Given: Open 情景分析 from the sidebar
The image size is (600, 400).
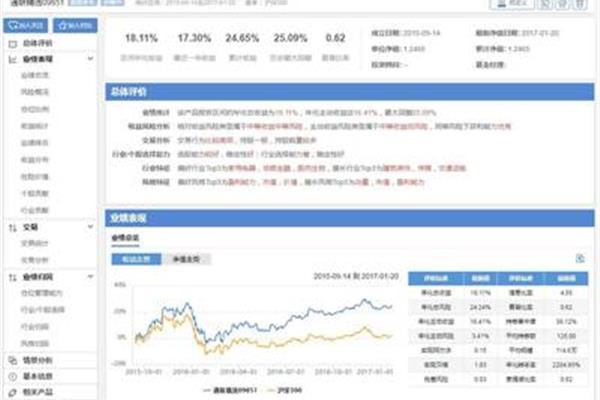Looking at the screenshot, I should tap(38, 360).
